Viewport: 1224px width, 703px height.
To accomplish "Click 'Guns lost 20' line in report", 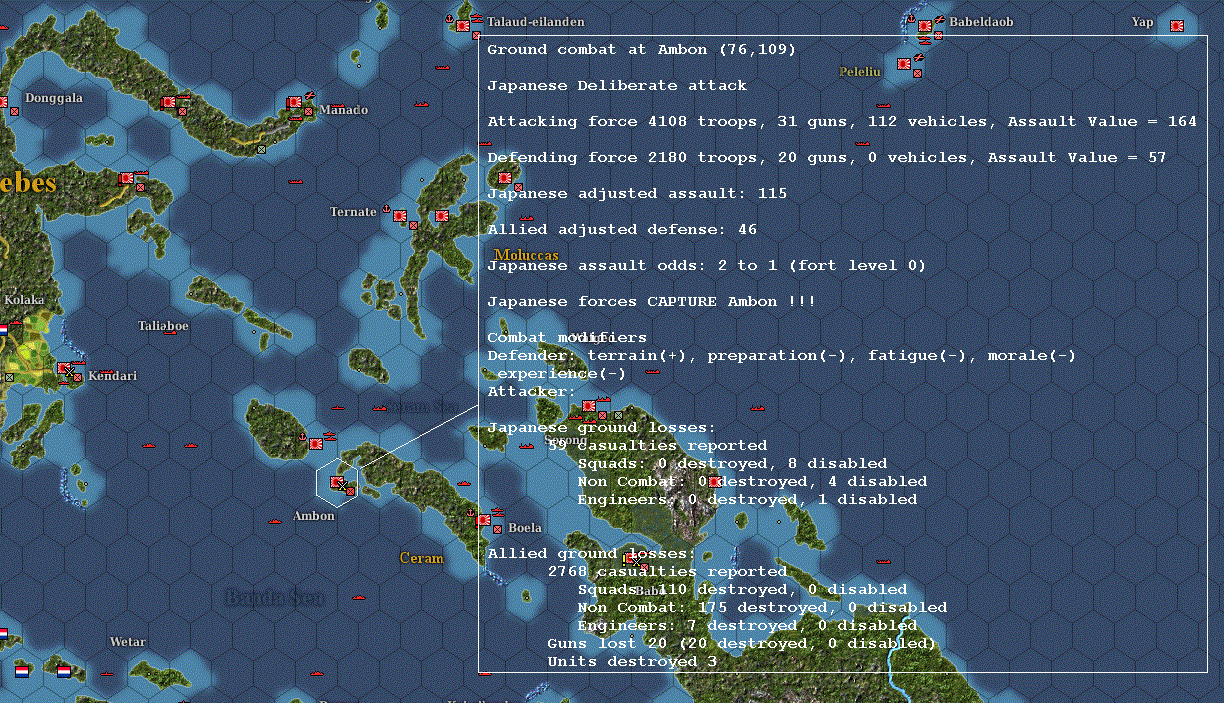I will pyautogui.click(x=741, y=644).
